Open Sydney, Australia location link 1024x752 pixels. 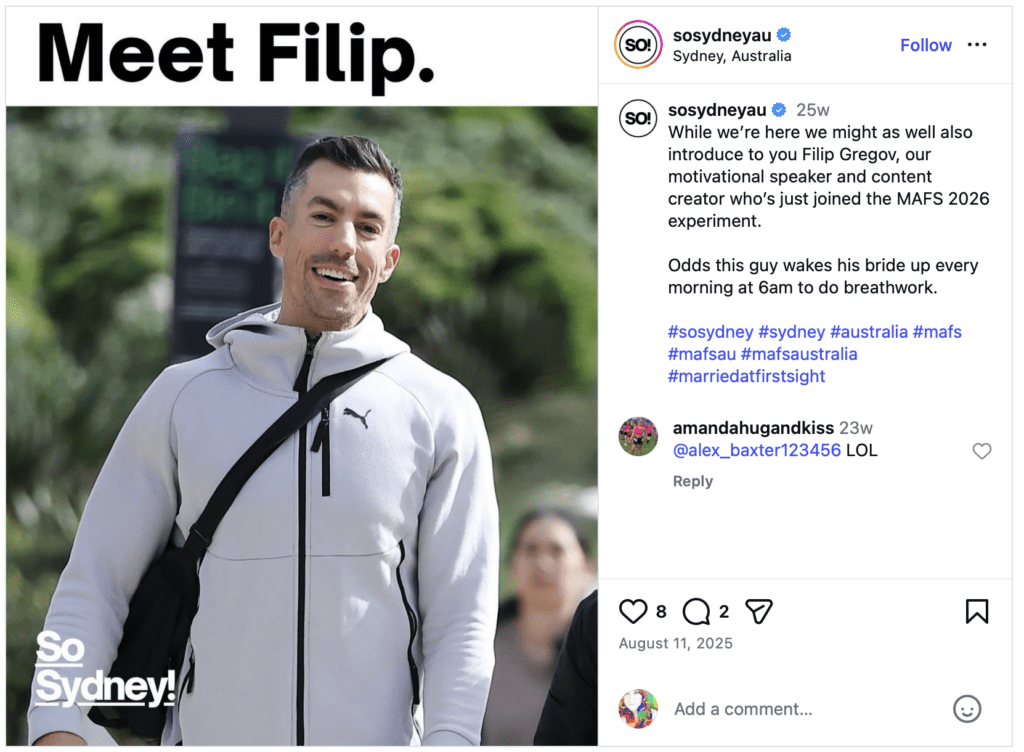point(731,56)
